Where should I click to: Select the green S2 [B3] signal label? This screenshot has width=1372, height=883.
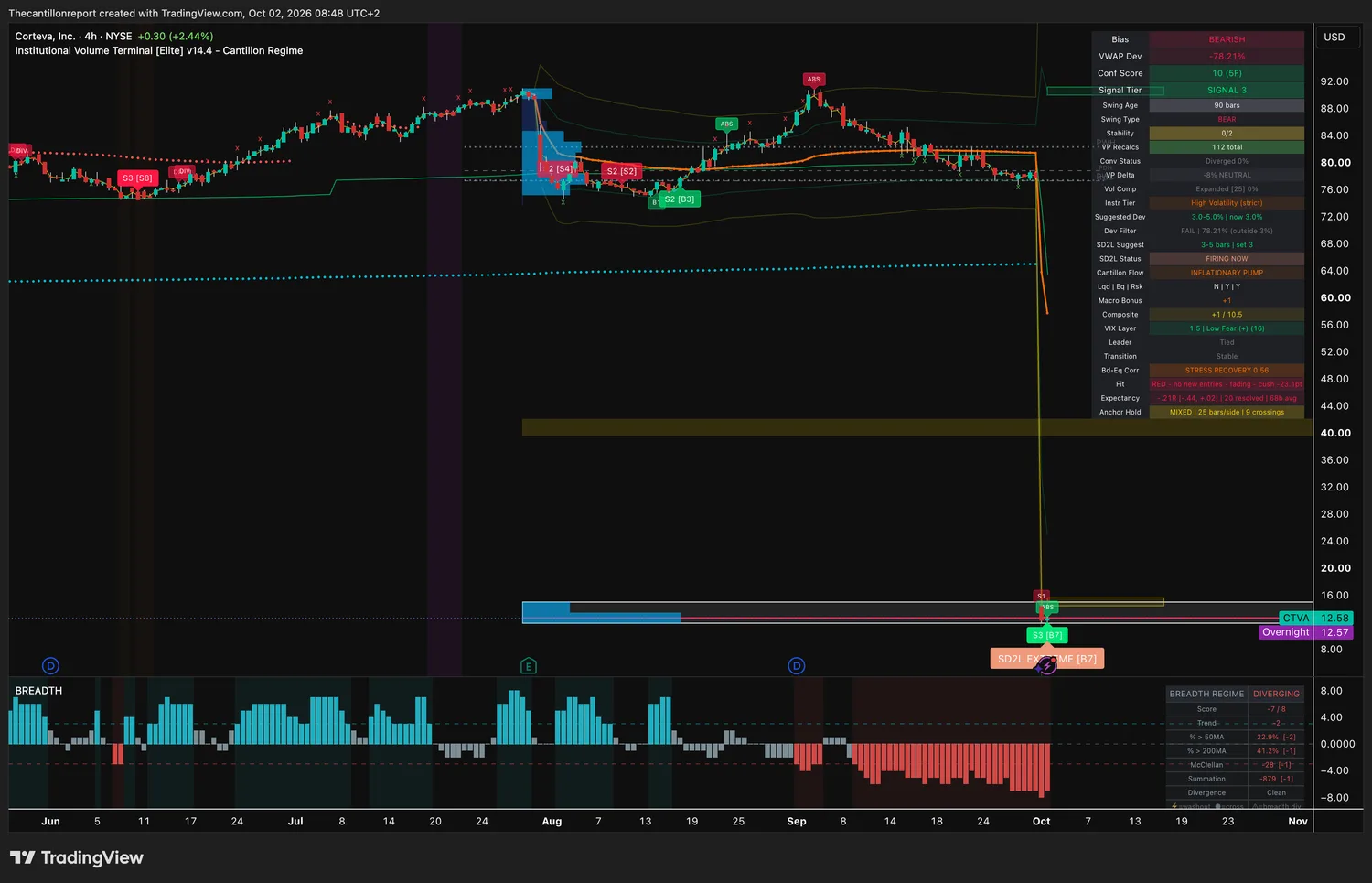[680, 199]
